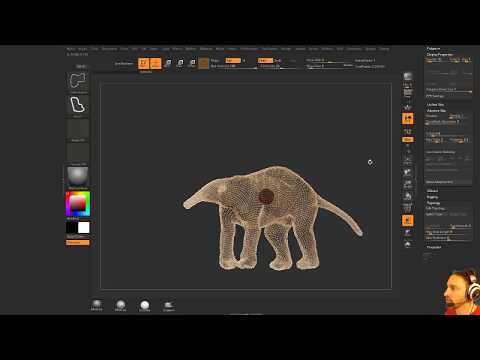Toggle the orange Draw mode button
Viewport: 480px width, 360px height.
156,63
